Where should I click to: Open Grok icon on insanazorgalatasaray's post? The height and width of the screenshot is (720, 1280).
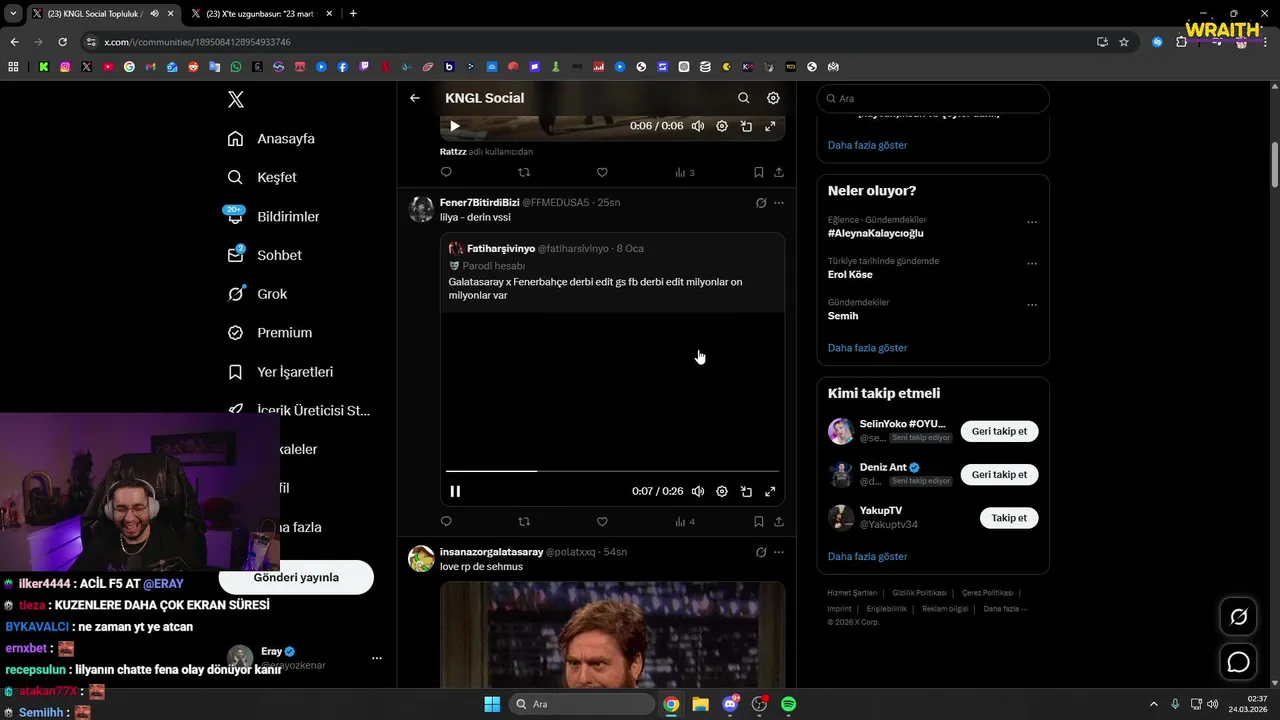761,552
